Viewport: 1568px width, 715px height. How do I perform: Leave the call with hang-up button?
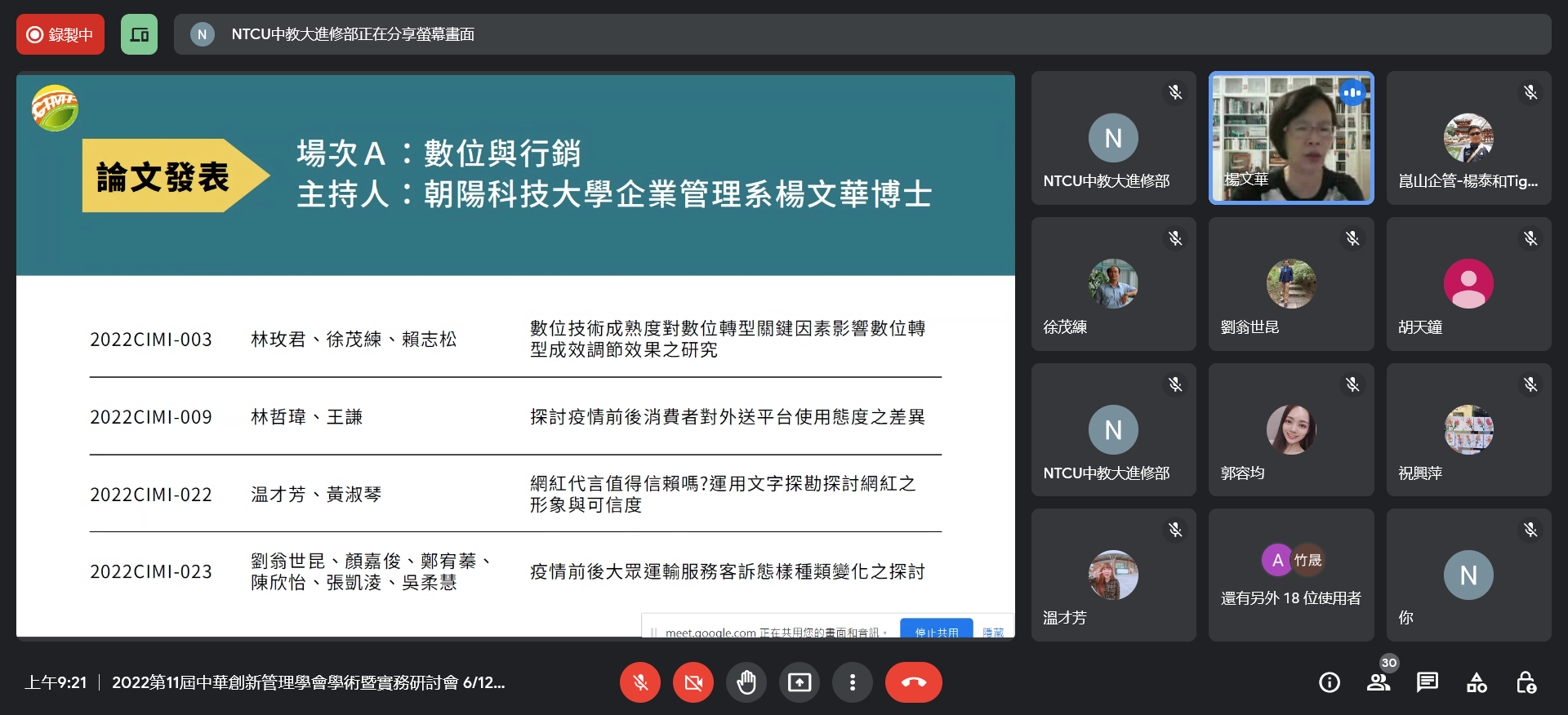point(913,682)
